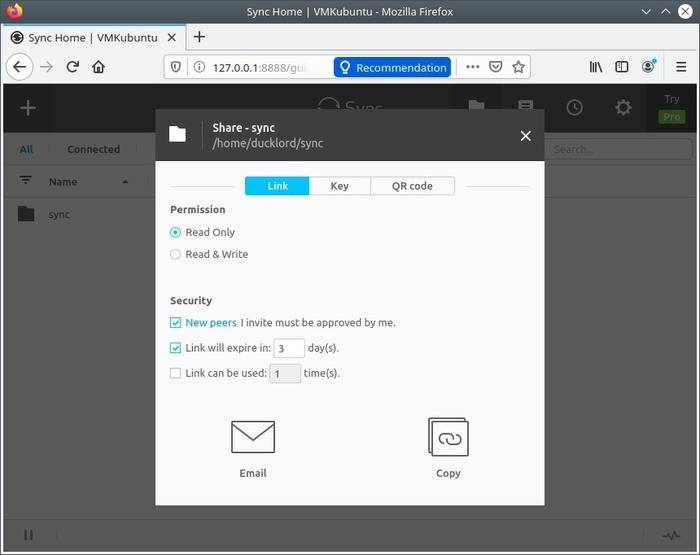The height and width of the screenshot is (555, 700).
Task: Go back with Firefox back arrow
Action: point(19,67)
